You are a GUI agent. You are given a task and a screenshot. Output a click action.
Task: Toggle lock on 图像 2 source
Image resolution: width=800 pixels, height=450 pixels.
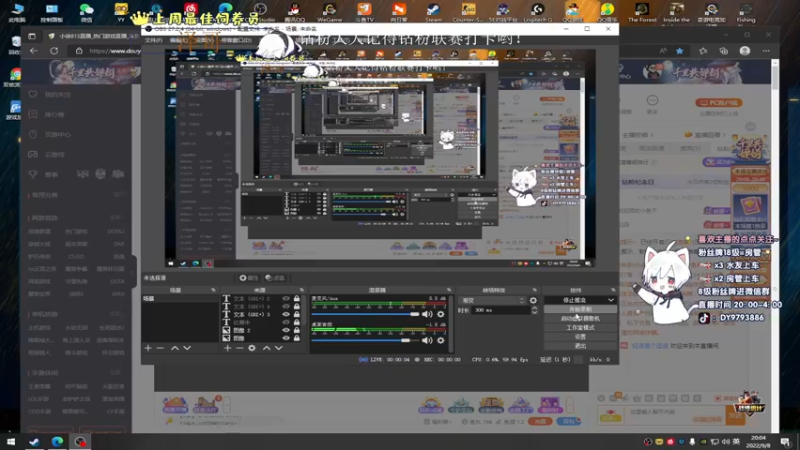click(x=296, y=330)
